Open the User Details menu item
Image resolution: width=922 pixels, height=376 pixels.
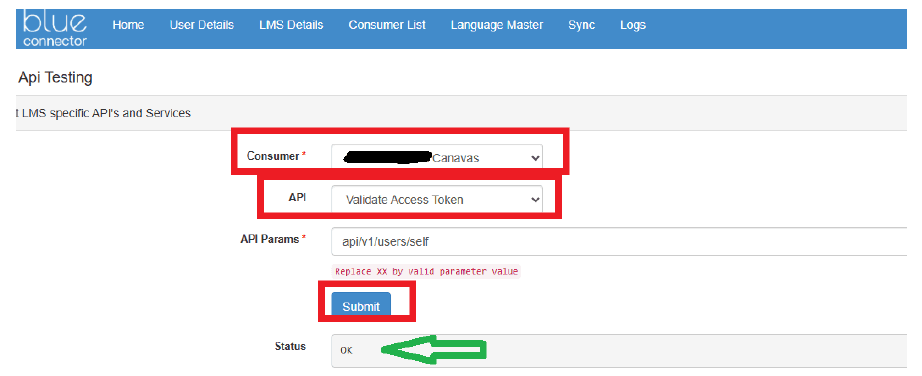point(202,25)
